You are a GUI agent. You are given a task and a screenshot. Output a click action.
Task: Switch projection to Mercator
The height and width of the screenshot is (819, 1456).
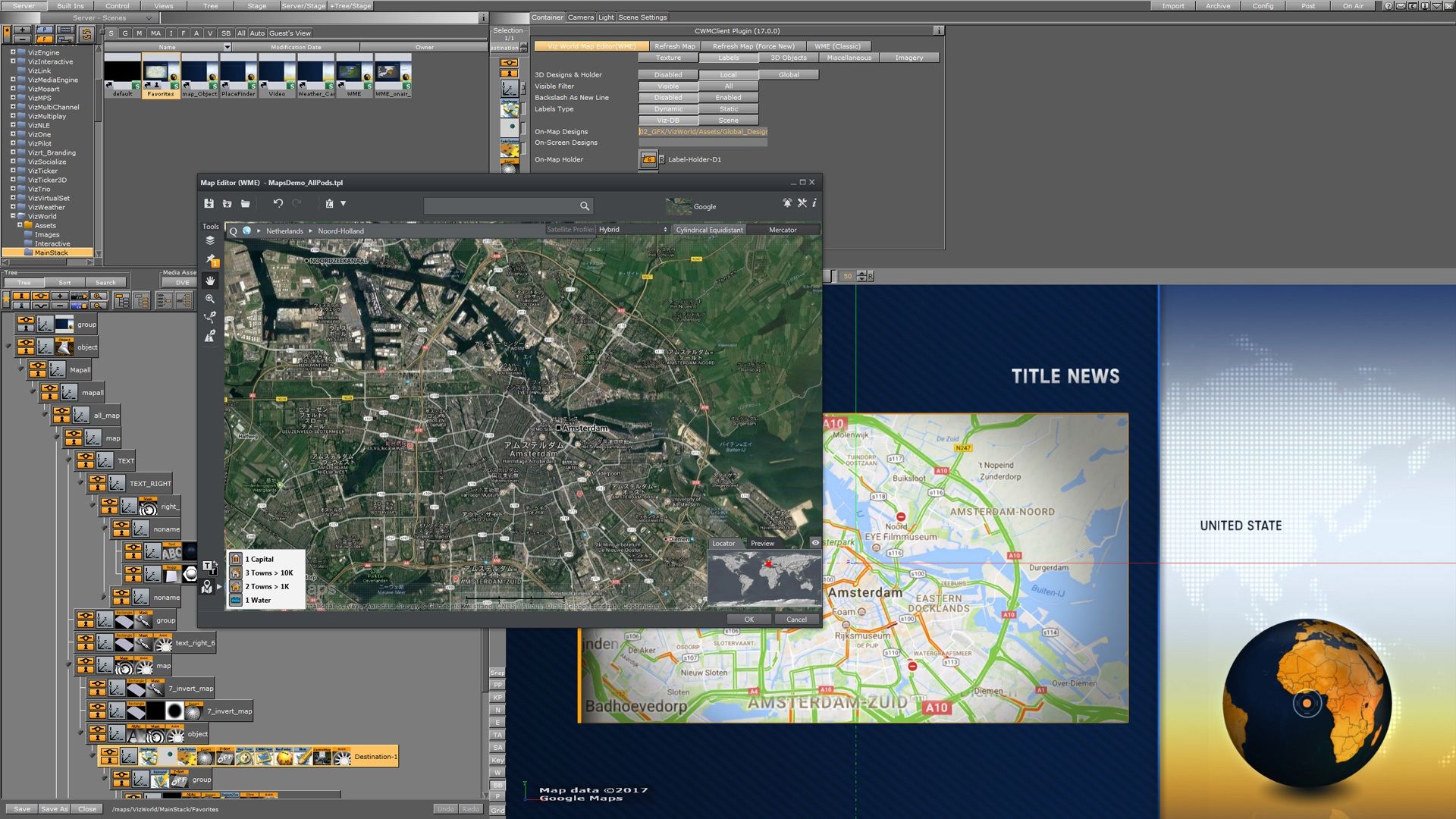(x=782, y=230)
